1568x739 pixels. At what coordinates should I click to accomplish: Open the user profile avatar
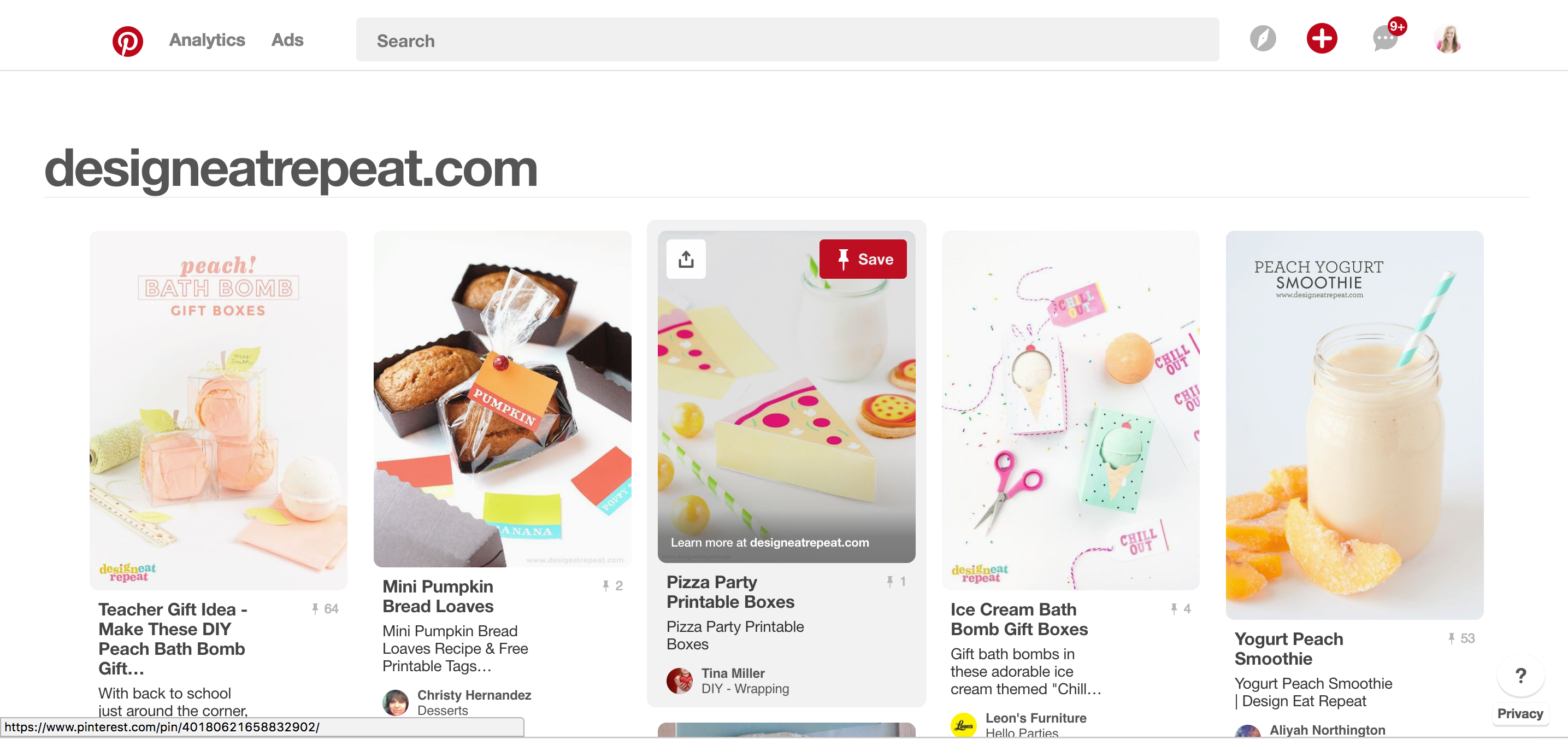pos(1447,39)
